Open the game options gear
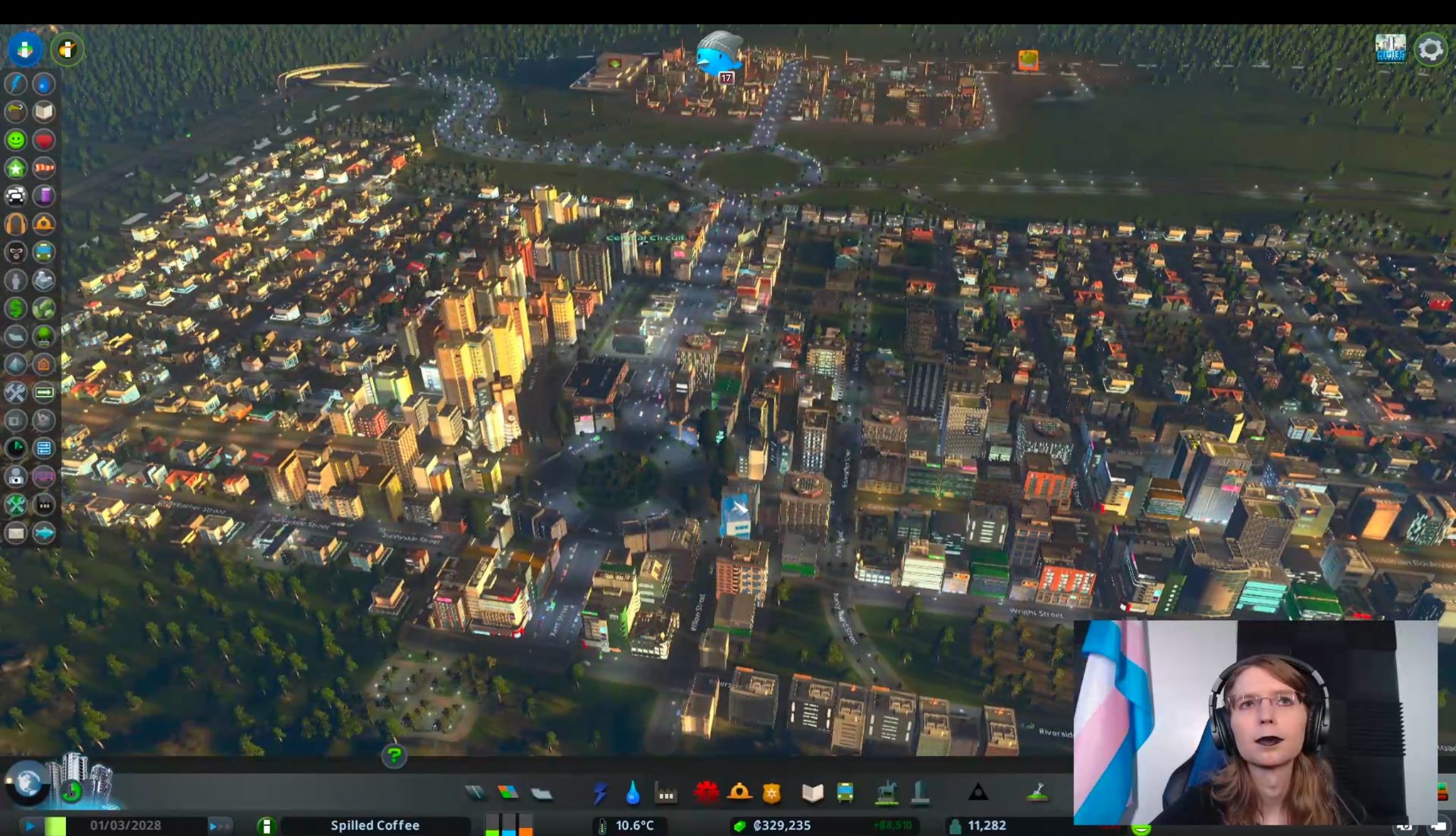 (1430, 50)
